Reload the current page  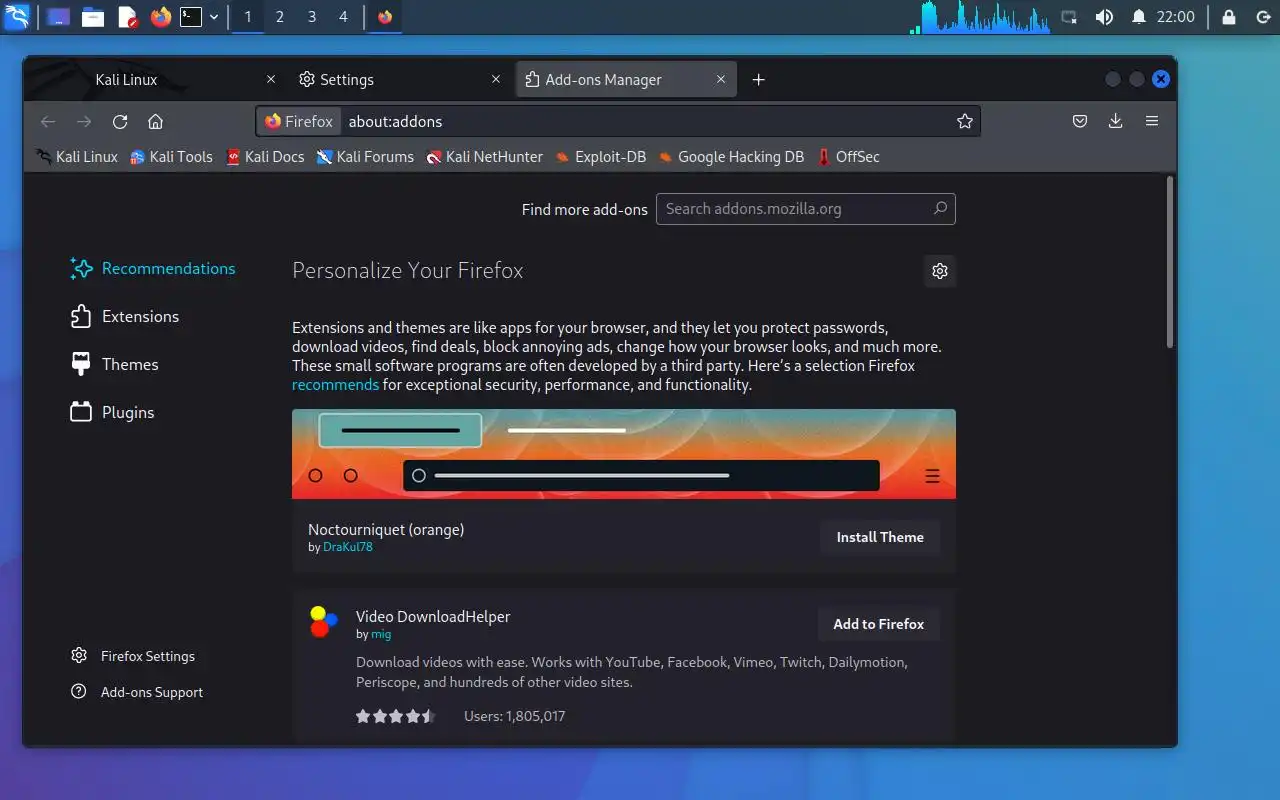[x=120, y=122]
